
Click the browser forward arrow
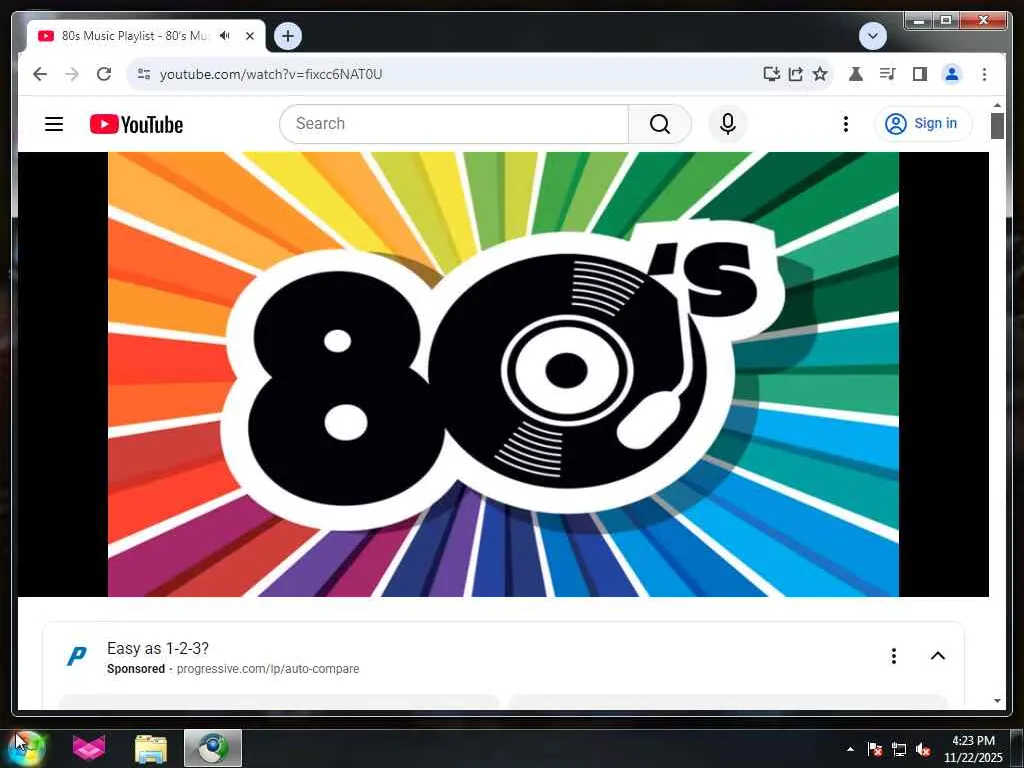click(72, 74)
